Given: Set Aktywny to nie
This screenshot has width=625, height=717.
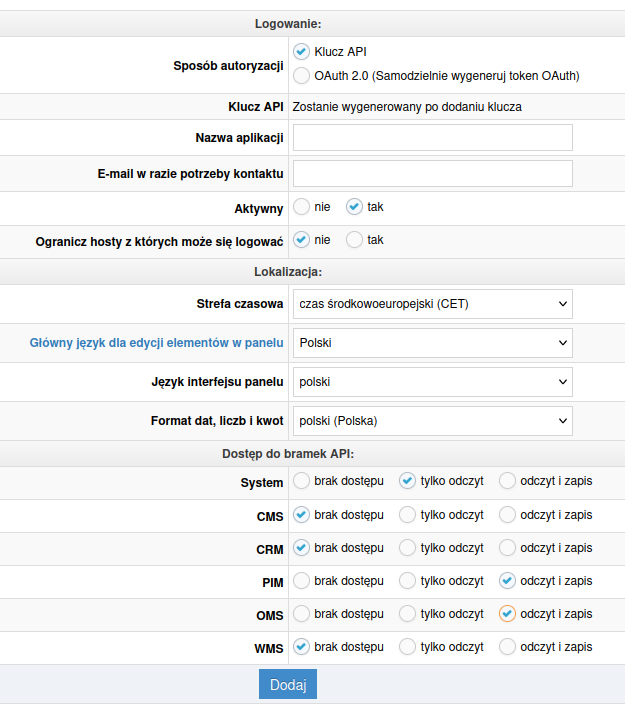Looking at the screenshot, I should (301, 207).
